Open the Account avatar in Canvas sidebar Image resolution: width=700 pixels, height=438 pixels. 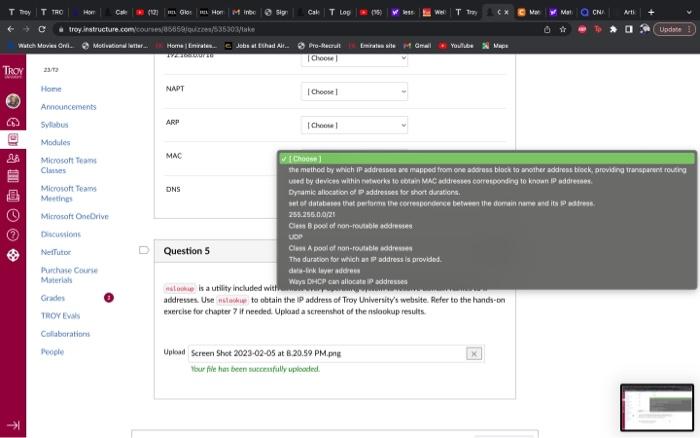[13, 101]
